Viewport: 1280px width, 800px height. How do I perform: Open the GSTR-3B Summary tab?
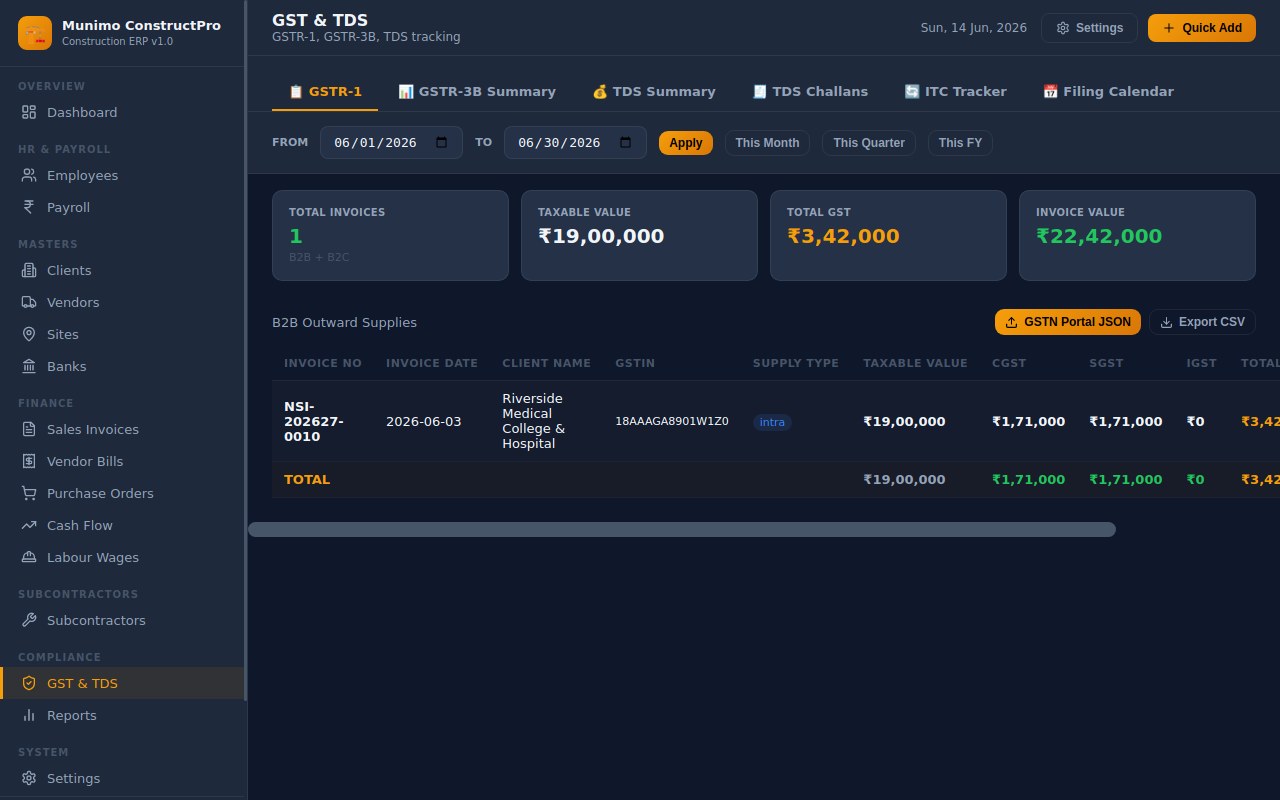(477, 91)
